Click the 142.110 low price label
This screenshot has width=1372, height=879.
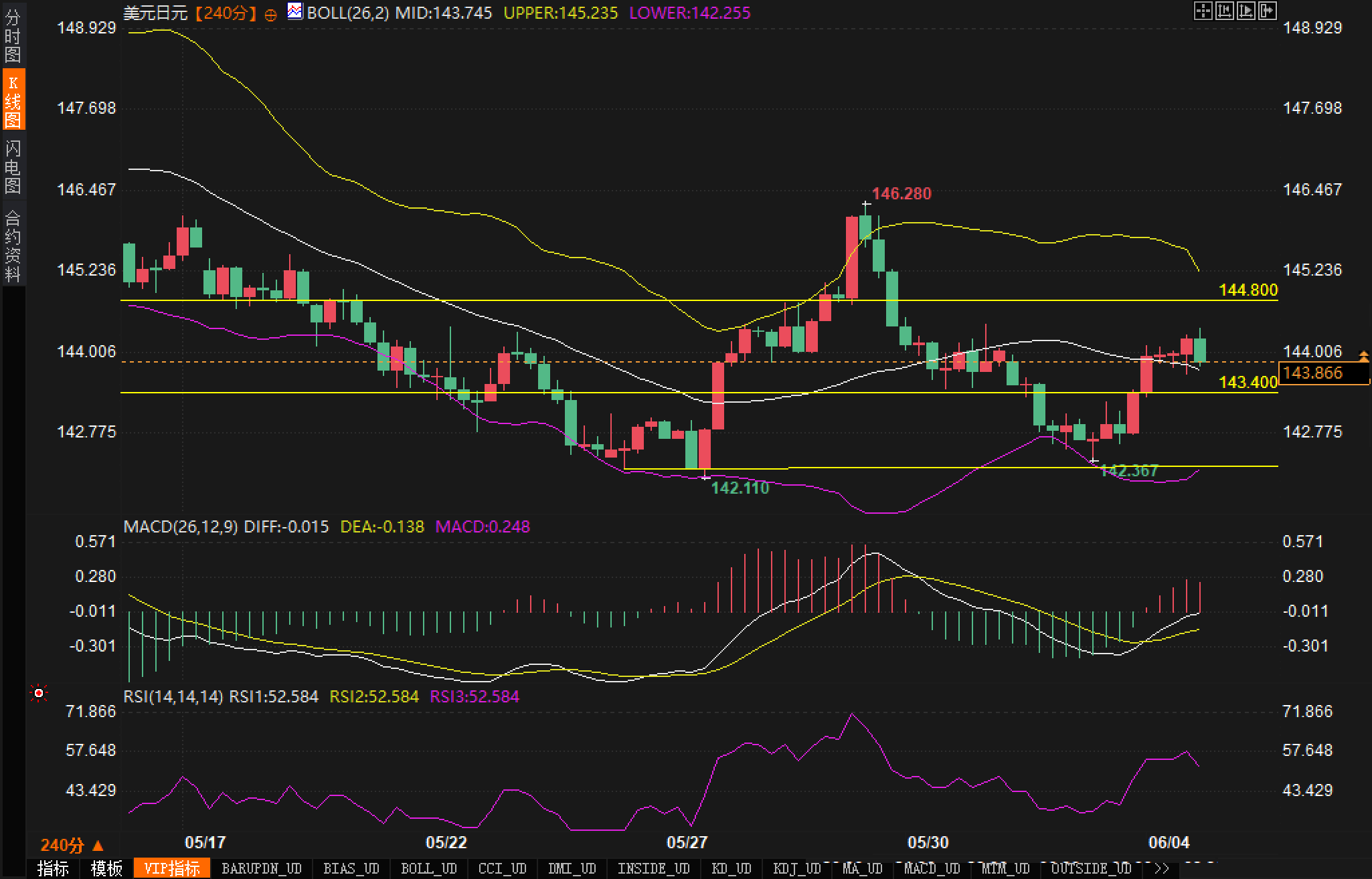click(740, 488)
